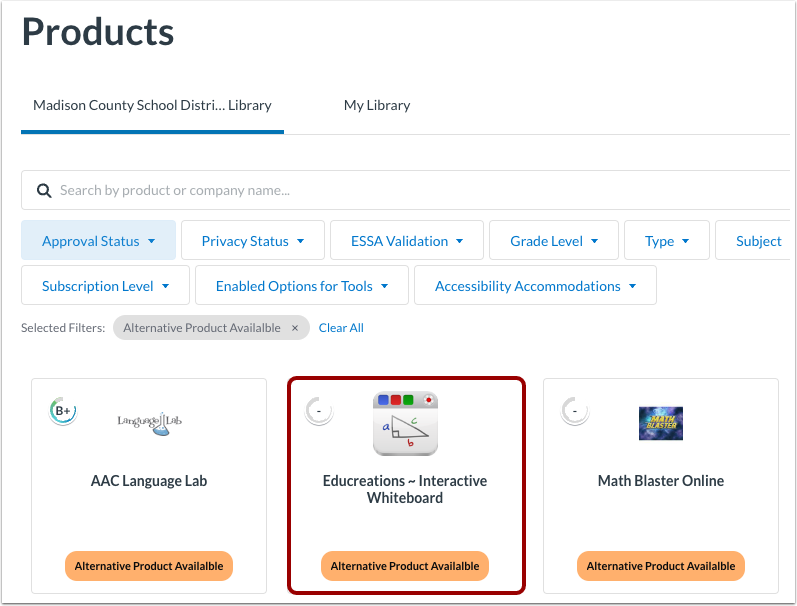
Task: Click Educreations' Alternative Product Available badge
Action: click(x=405, y=566)
